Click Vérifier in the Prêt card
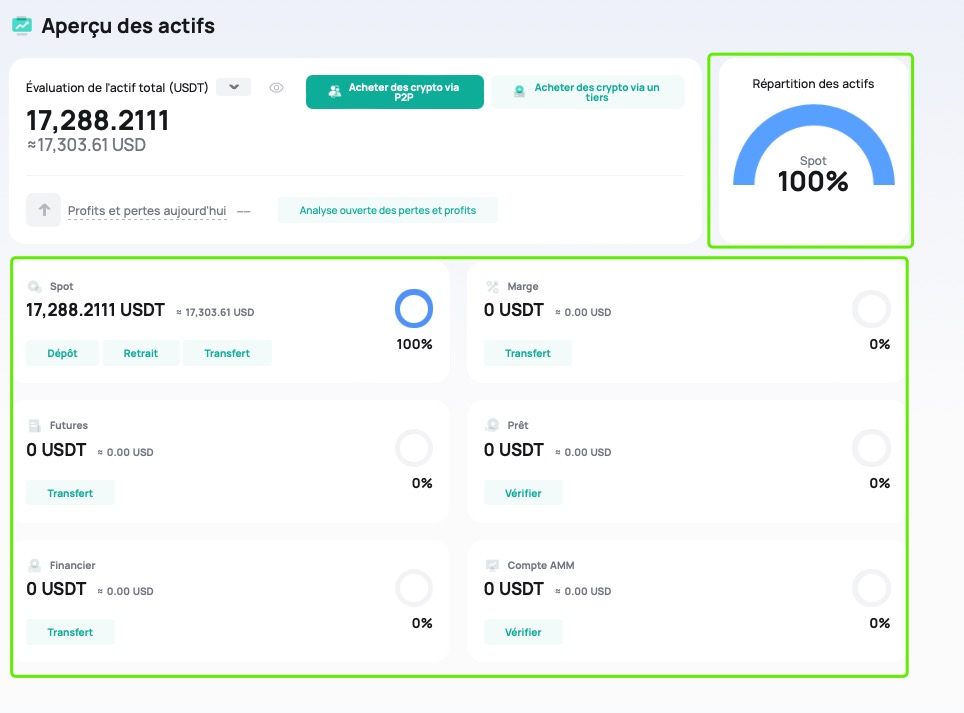964x713 pixels. [x=523, y=492]
